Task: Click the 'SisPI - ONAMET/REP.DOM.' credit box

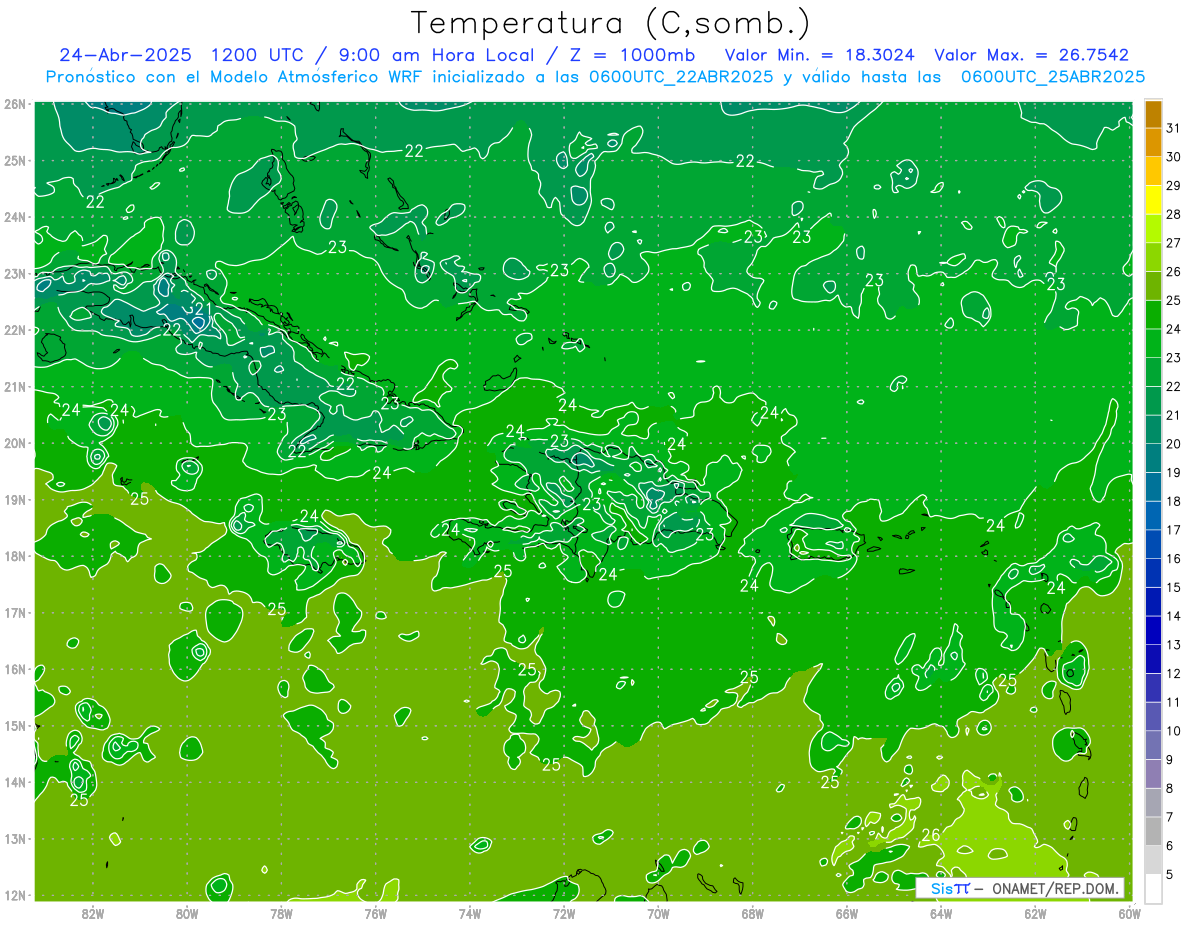Action: (x=1022, y=888)
